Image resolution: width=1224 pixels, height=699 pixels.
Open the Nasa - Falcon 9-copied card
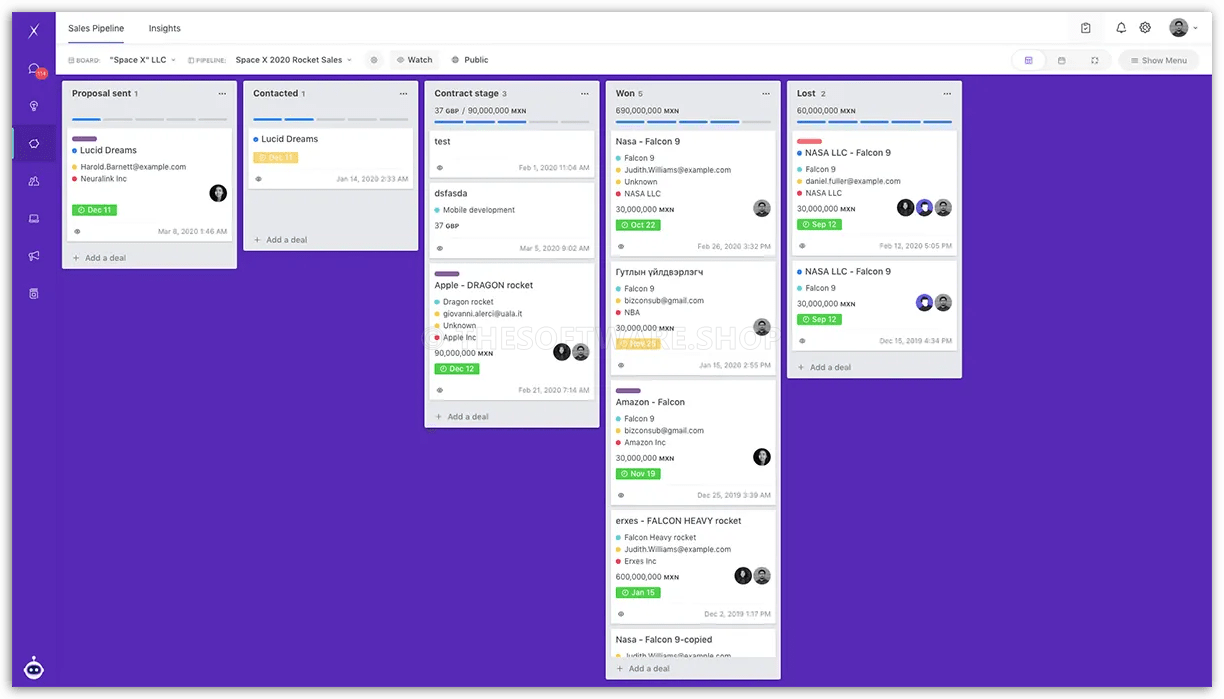point(664,640)
